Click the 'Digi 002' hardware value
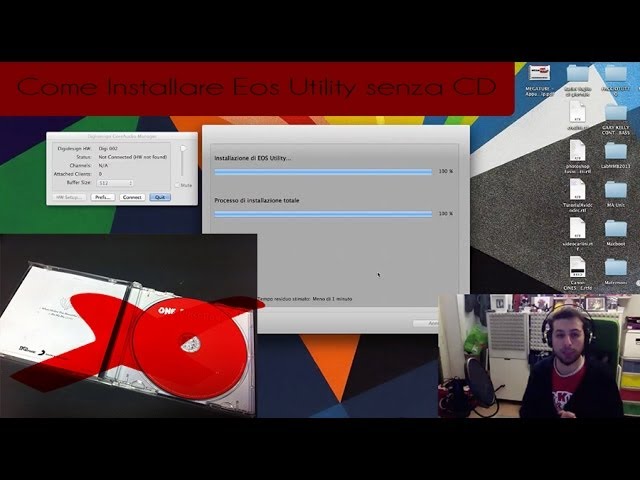 click(108, 149)
